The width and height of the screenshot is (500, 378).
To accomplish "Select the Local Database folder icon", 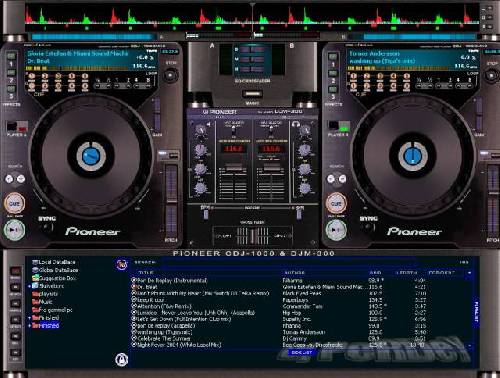I will pos(35,262).
